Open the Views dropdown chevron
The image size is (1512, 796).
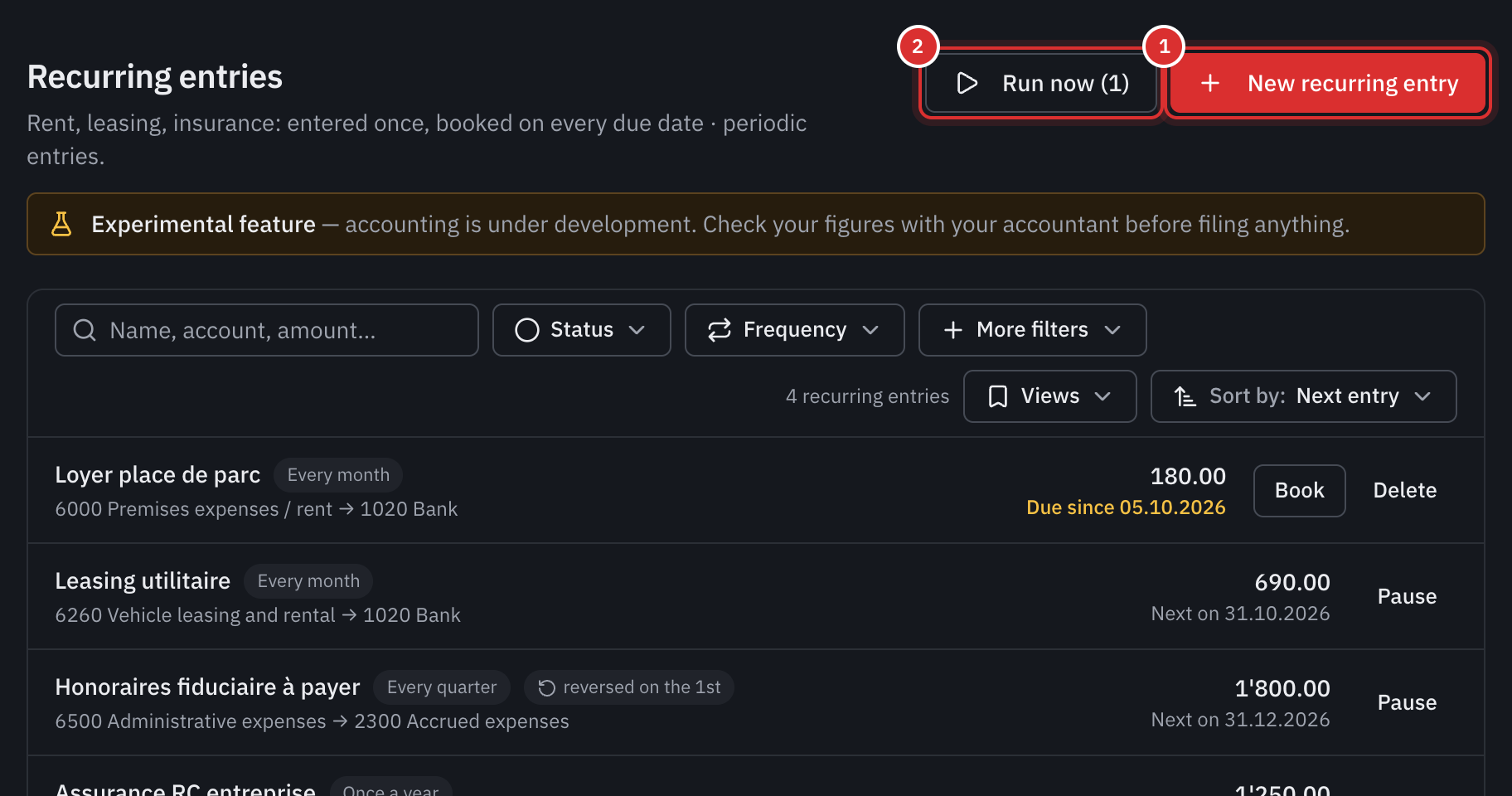[x=1102, y=396]
